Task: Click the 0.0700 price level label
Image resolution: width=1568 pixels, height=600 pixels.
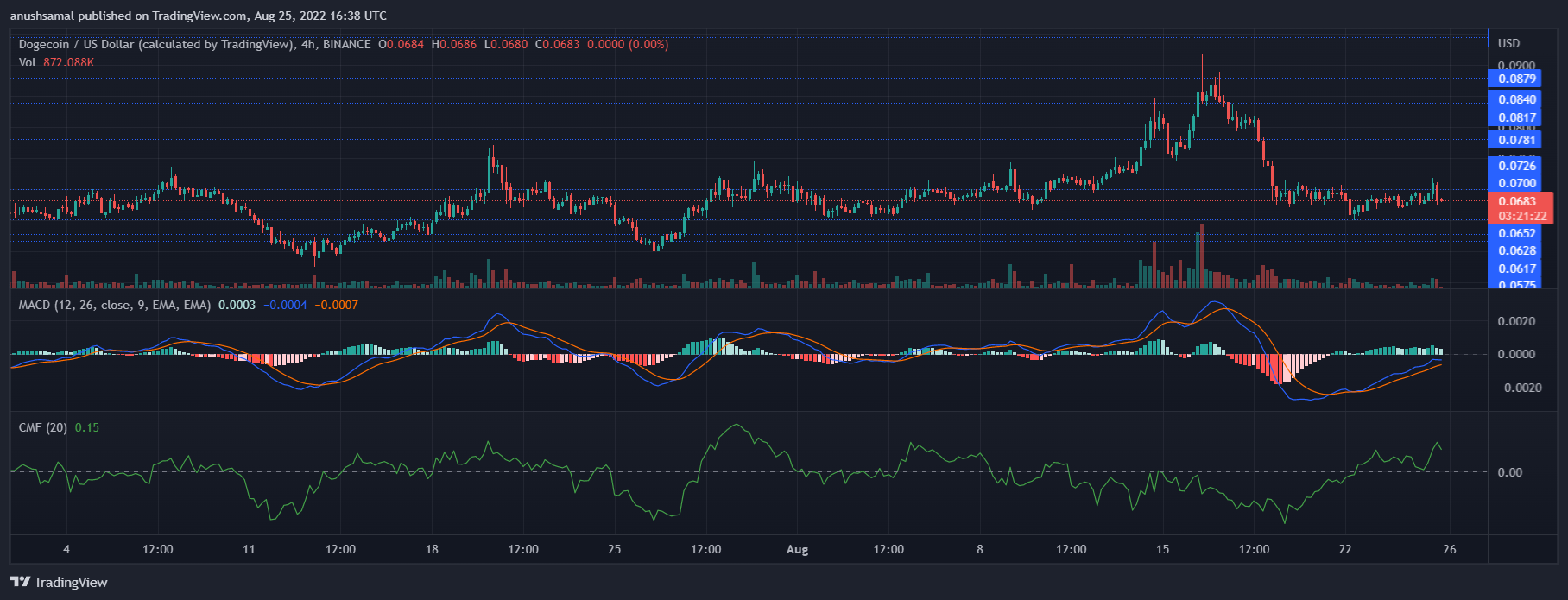Action: (1515, 183)
